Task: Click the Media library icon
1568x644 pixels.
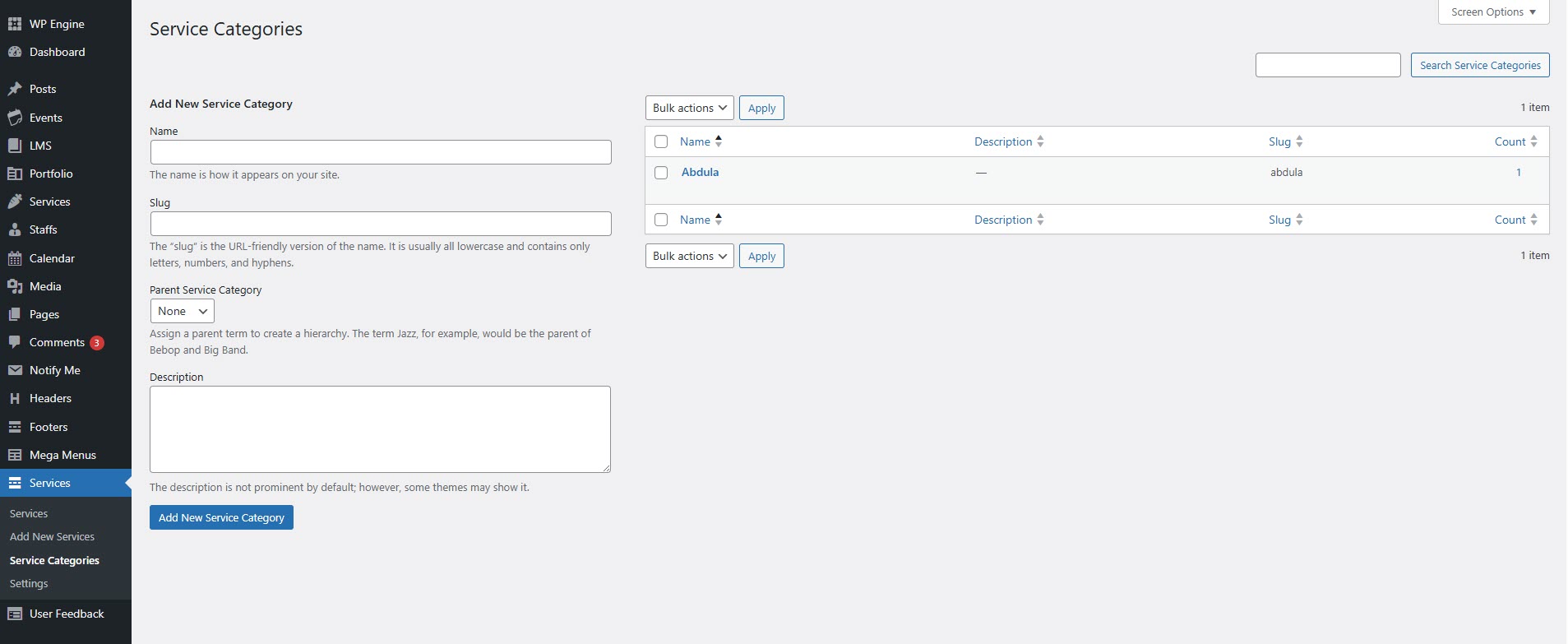Action: (15, 286)
